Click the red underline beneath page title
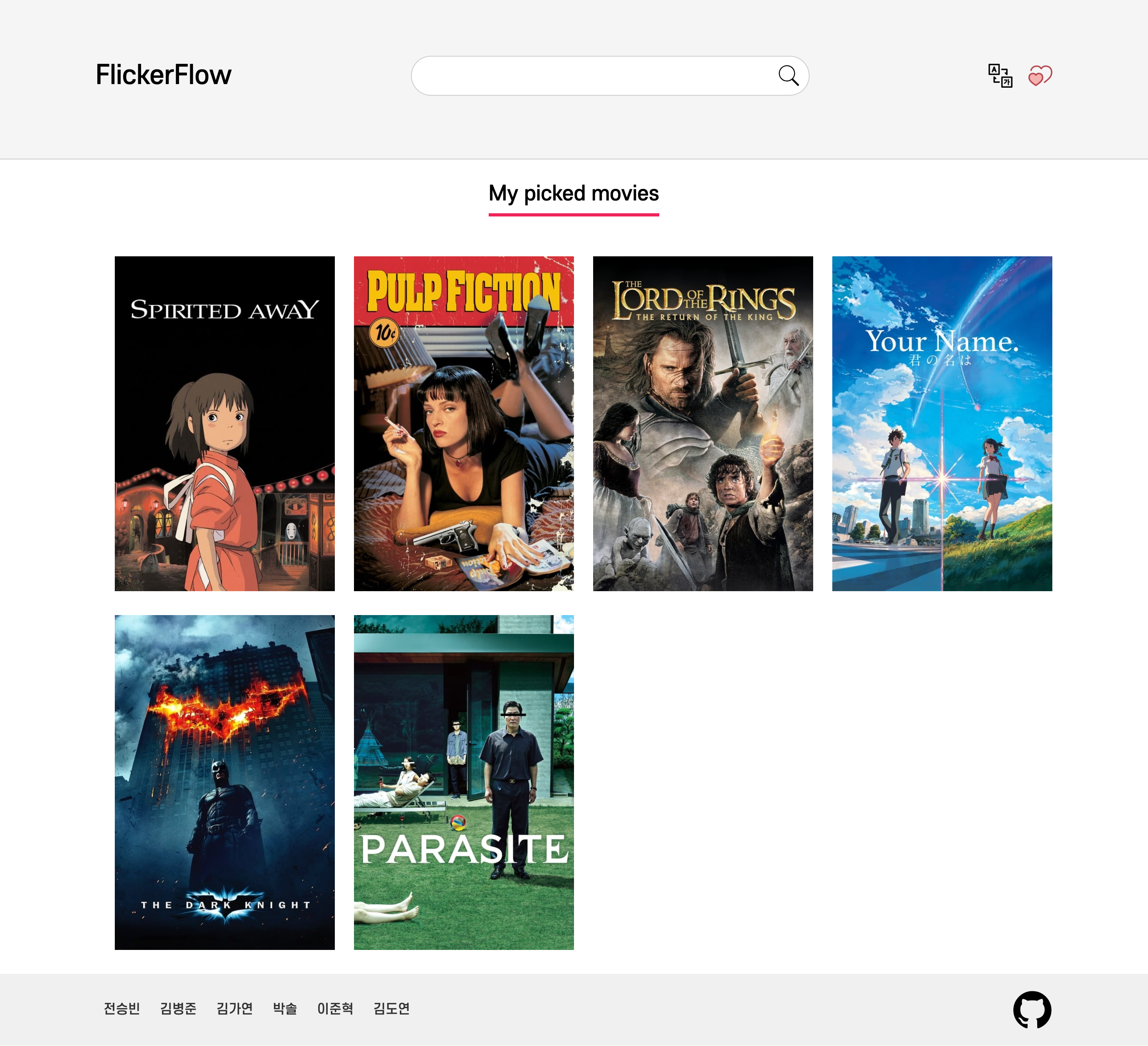1148x1046 pixels. [574, 215]
